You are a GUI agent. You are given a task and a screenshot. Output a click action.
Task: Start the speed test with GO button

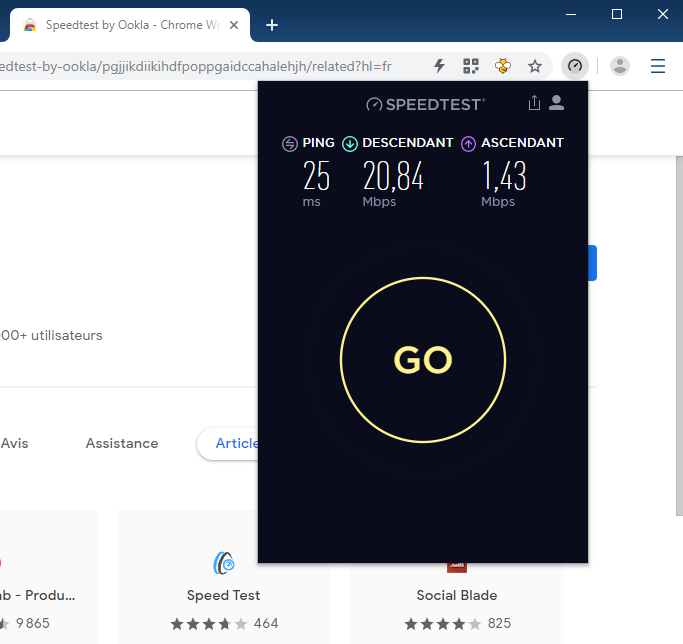click(x=423, y=360)
